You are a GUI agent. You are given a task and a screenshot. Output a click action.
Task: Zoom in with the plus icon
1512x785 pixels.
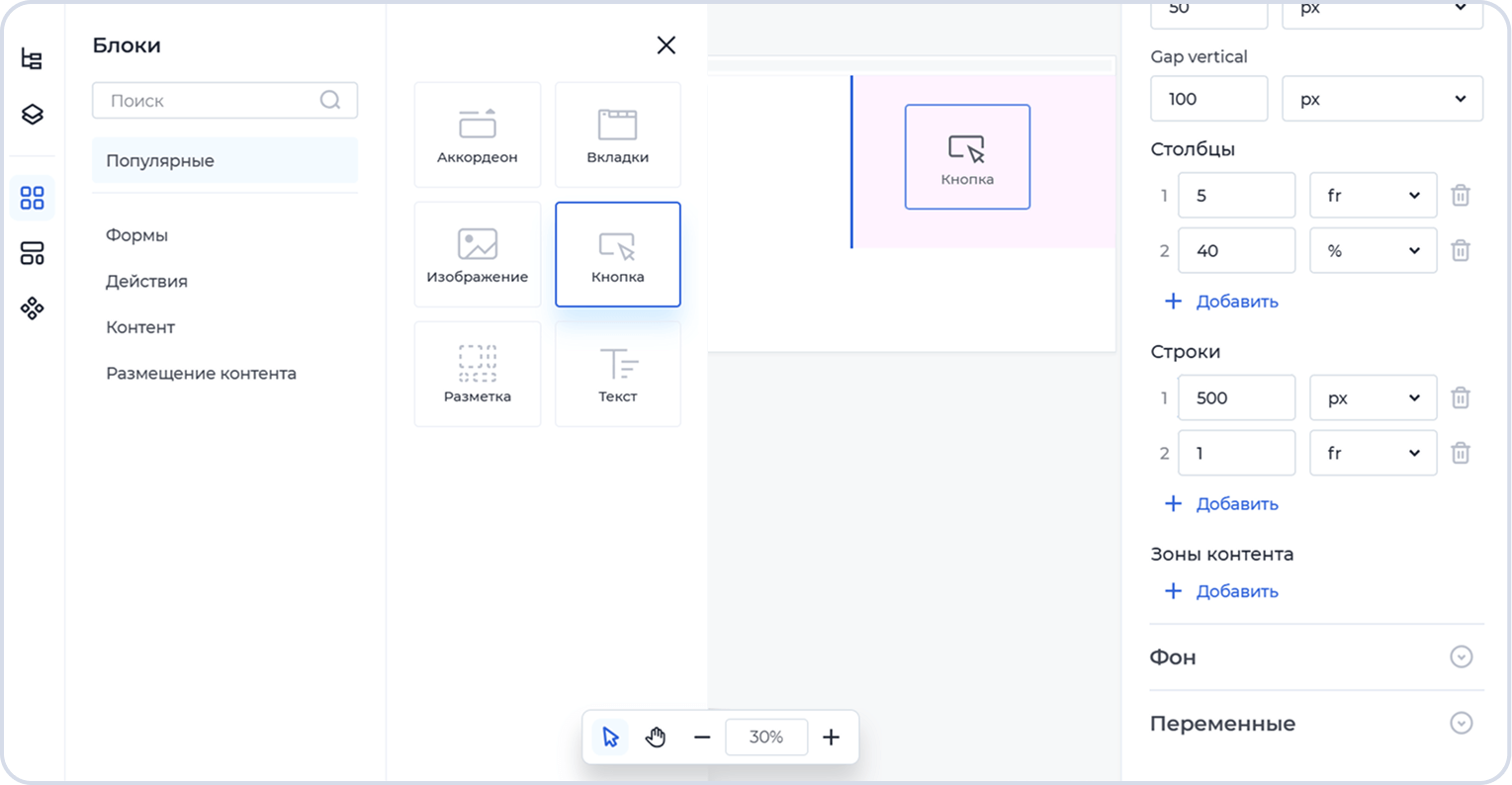pos(831,737)
